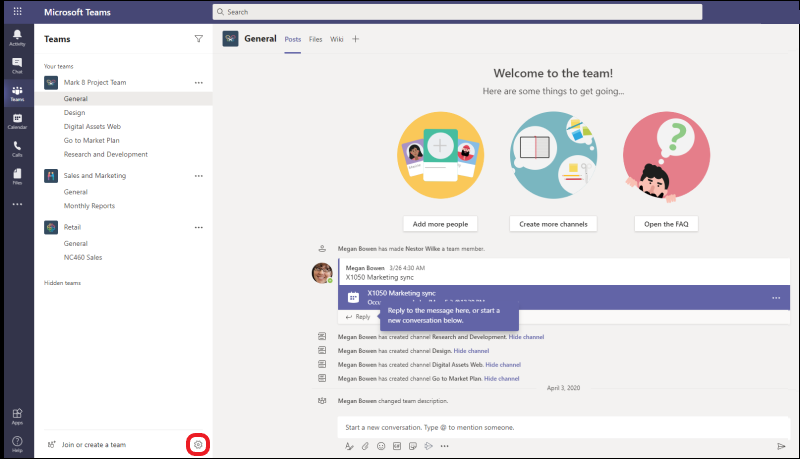800x459 pixels.
Task: Open the Activity feed
Action: click(17, 38)
